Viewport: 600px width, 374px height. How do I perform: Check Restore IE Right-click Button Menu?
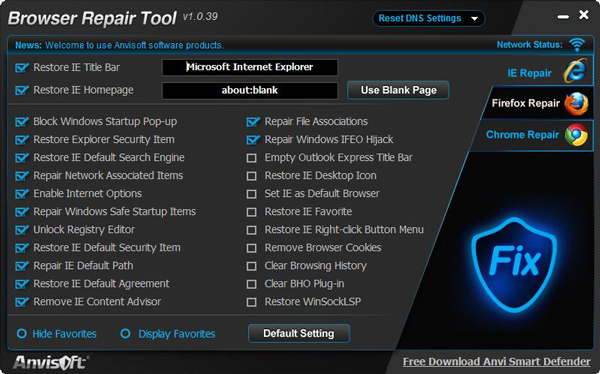[x=251, y=230]
